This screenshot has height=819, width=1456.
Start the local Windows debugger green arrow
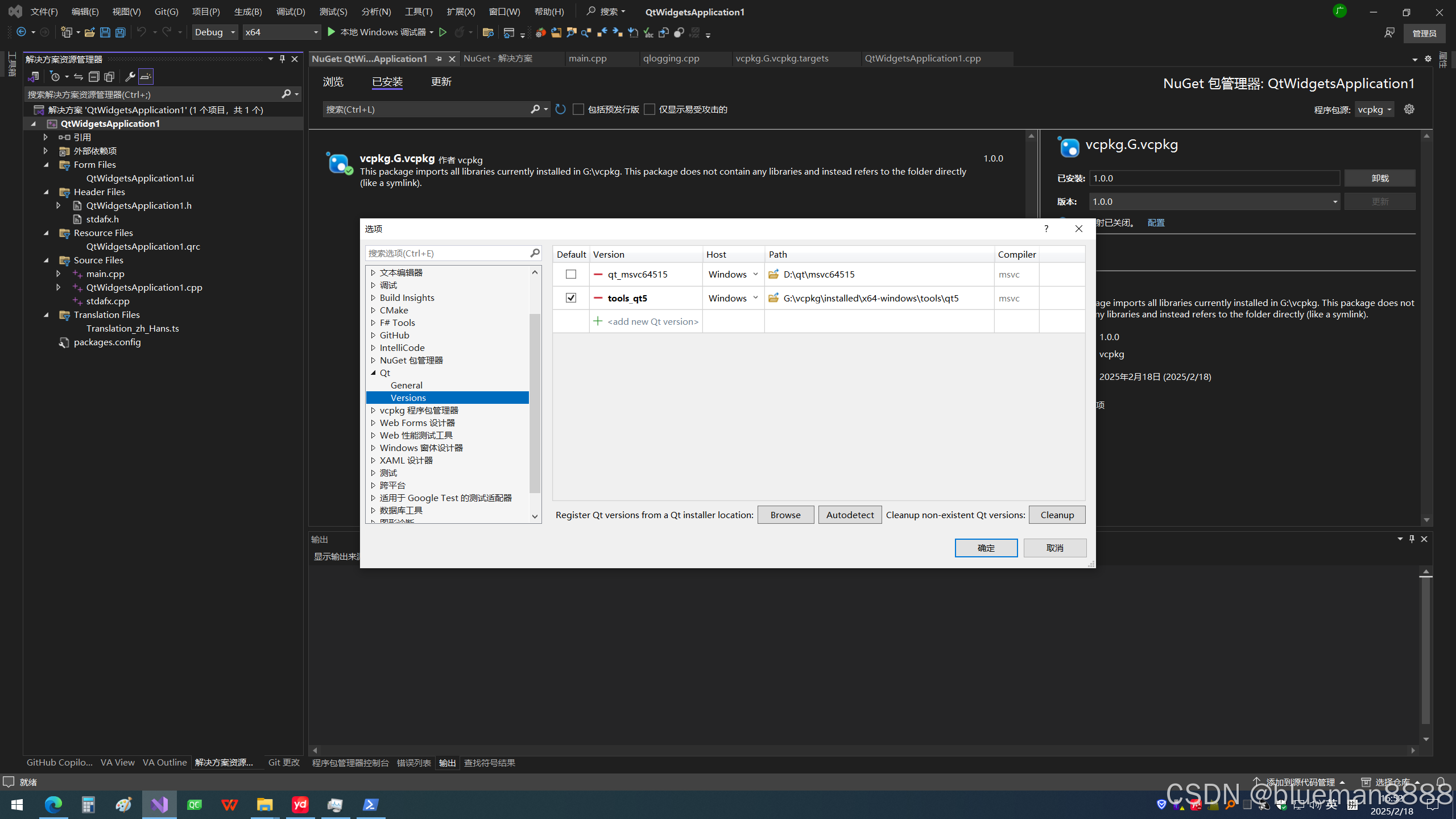click(x=331, y=32)
